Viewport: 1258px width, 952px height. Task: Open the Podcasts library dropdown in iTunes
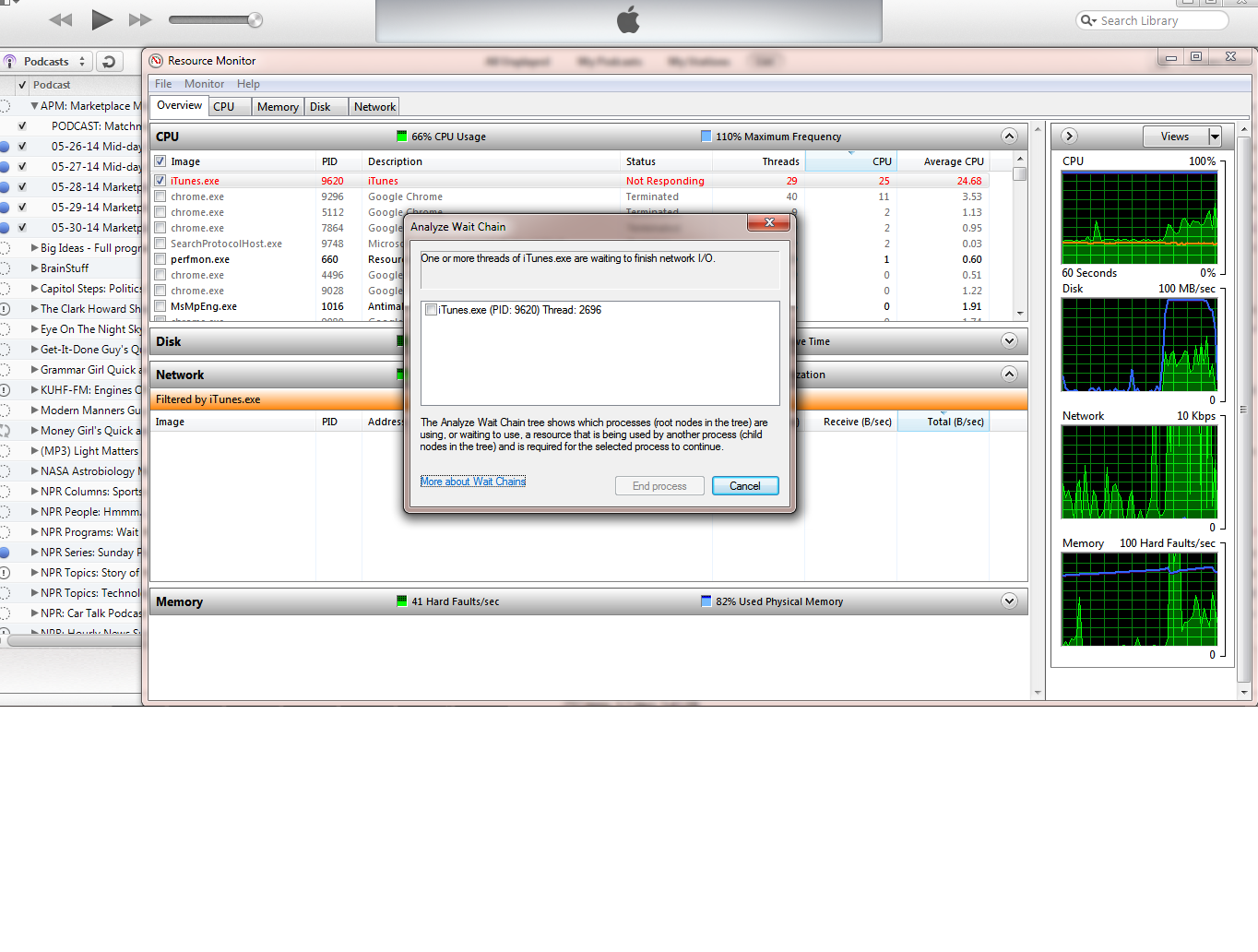click(x=47, y=62)
